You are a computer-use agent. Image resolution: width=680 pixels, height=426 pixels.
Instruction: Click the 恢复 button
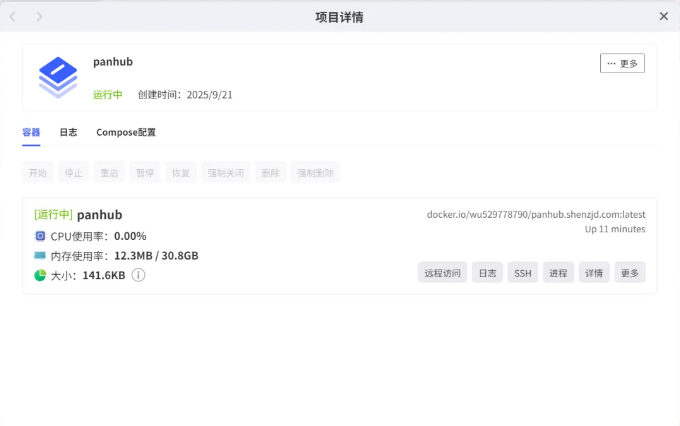click(181, 173)
